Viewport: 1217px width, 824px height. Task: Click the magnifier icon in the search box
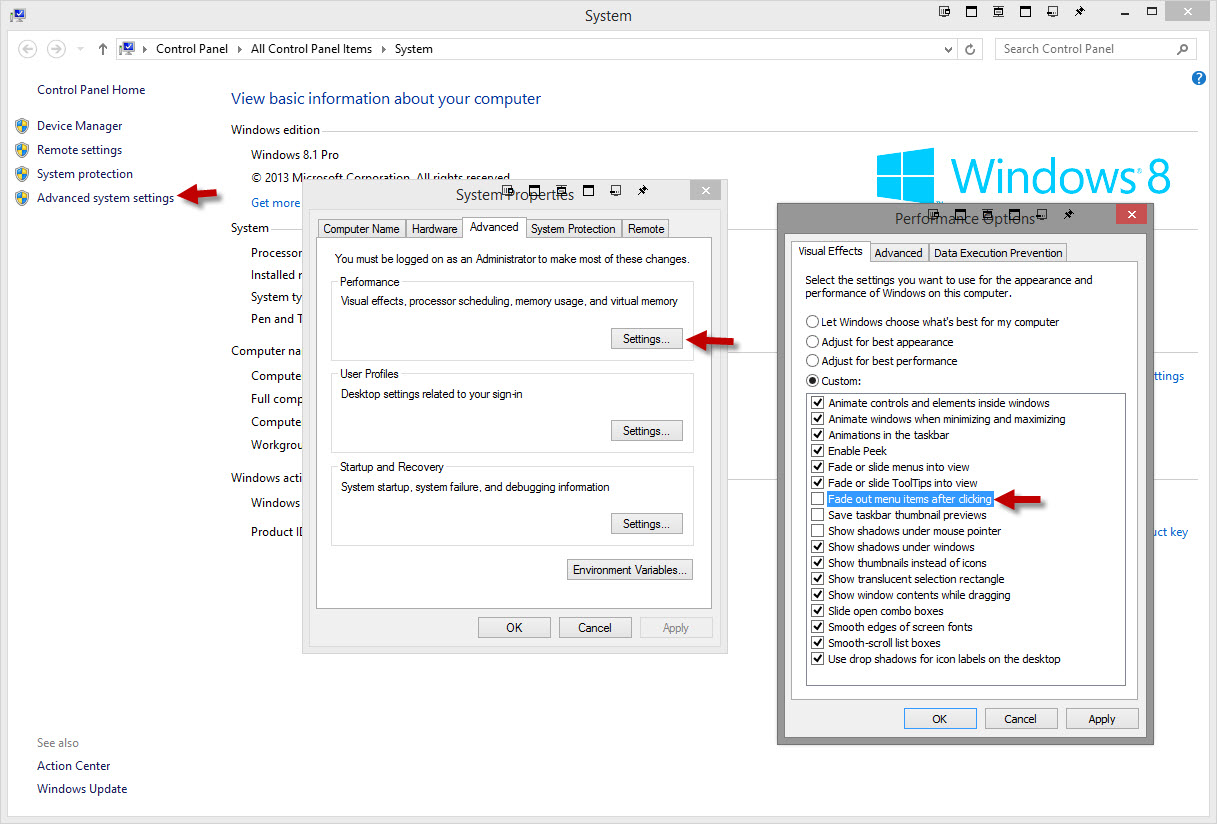[1182, 49]
